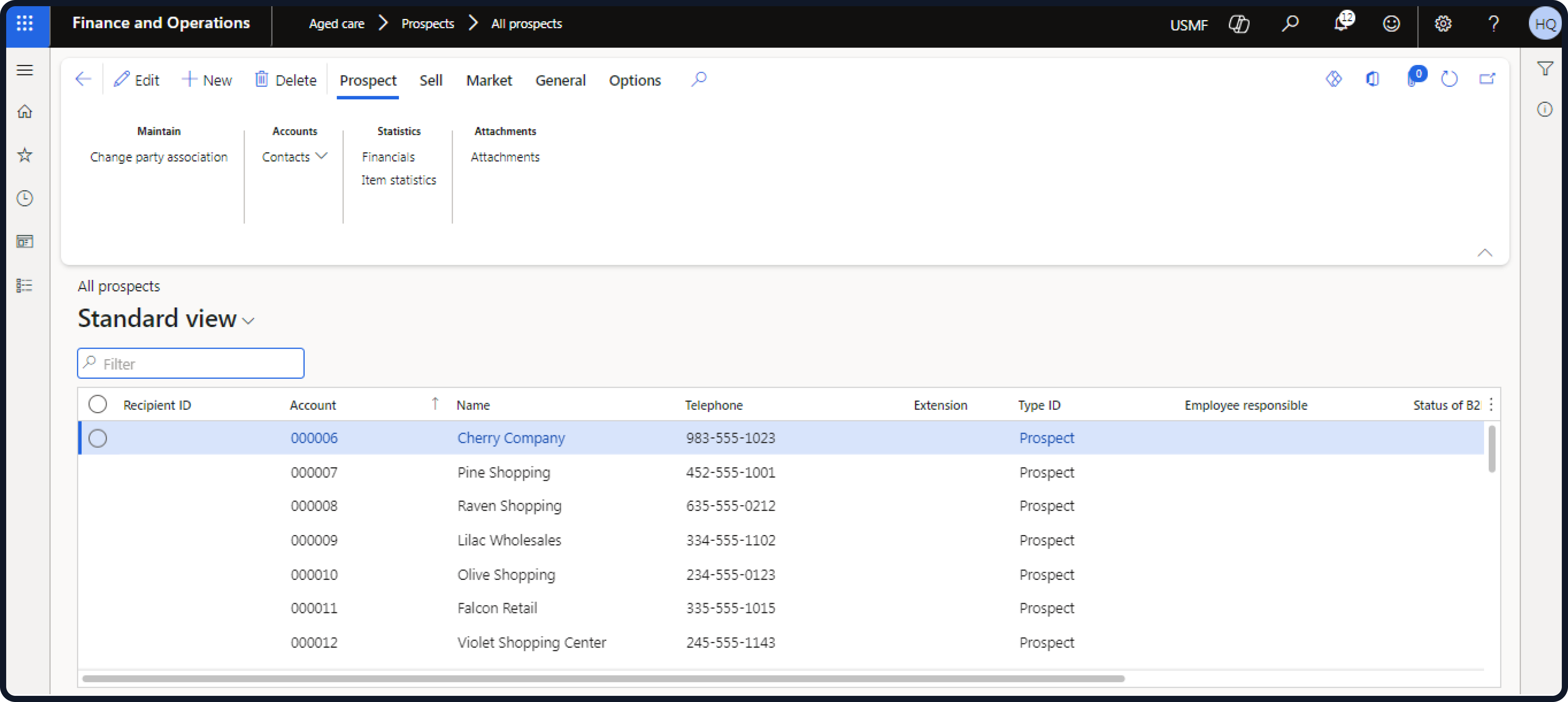The height and width of the screenshot is (702, 1568).
Task: Open Favorites star in sidebar
Action: point(24,155)
